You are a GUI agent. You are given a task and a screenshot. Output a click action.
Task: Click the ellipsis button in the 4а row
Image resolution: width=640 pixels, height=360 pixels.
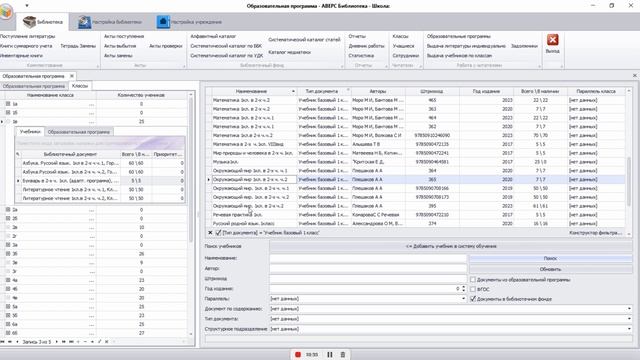(91, 280)
